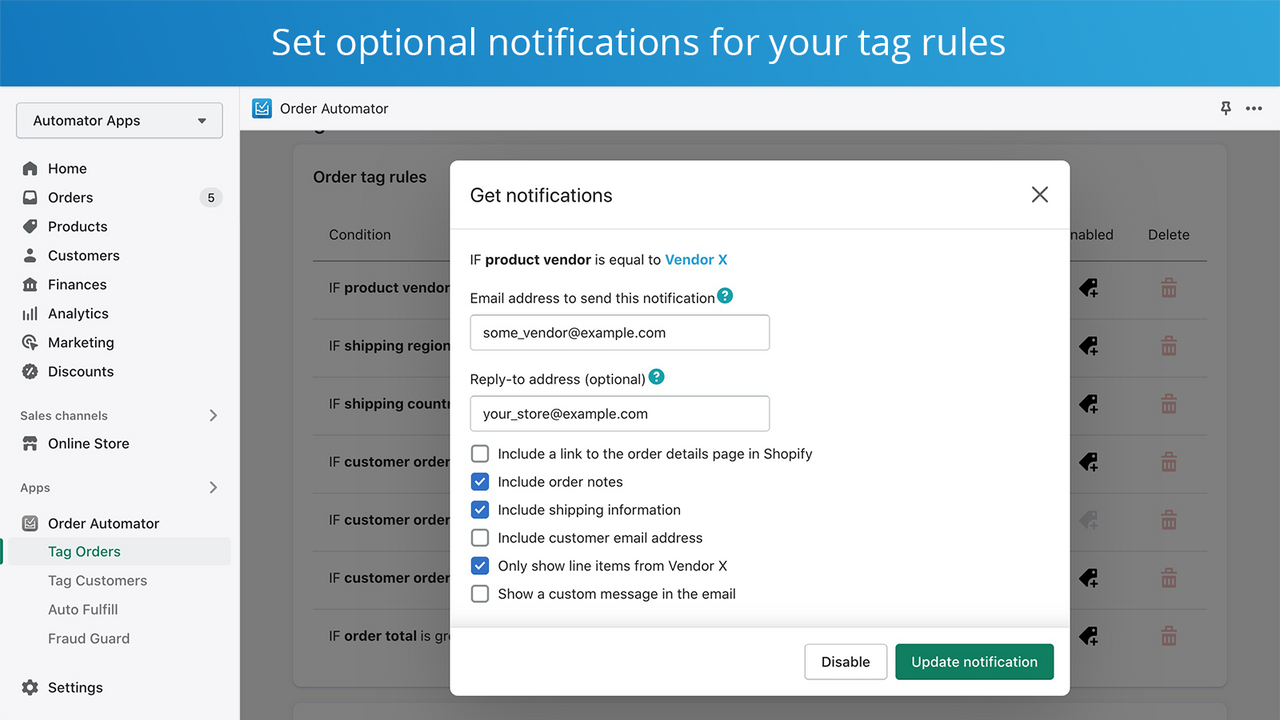Click the Marketing target icon
The width and height of the screenshot is (1280, 720).
click(x=30, y=342)
